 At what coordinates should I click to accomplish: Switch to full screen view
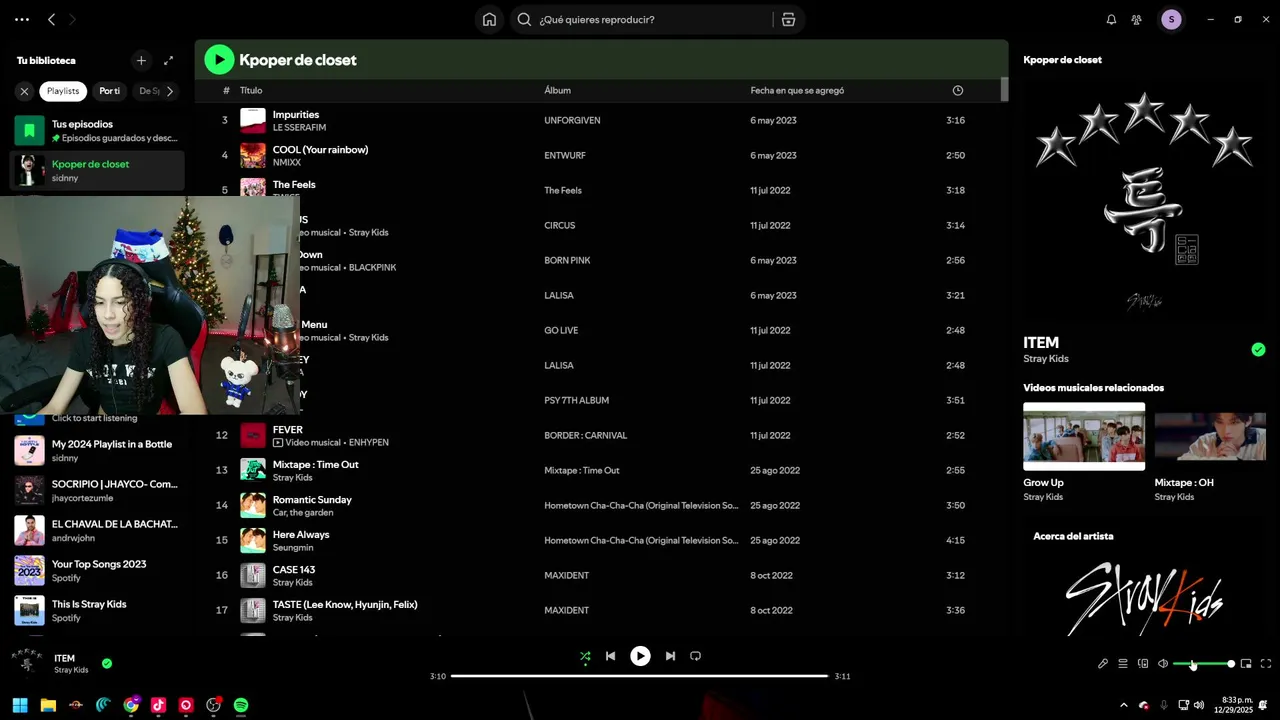click(x=1266, y=663)
